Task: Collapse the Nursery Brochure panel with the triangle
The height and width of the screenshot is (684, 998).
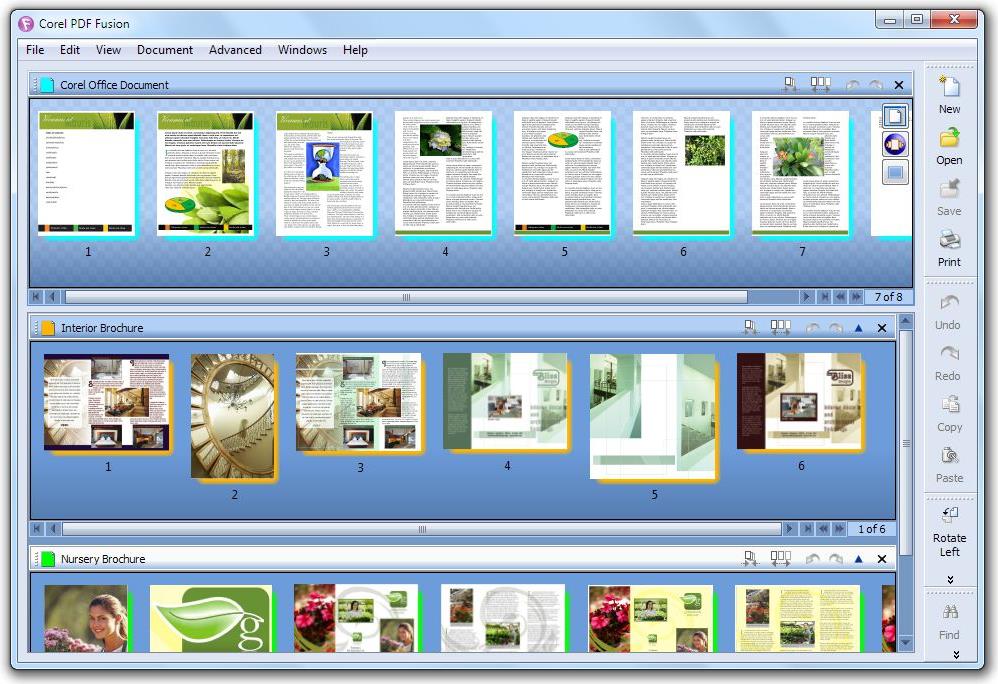Action: pyautogui.click(x=858, y=559)
